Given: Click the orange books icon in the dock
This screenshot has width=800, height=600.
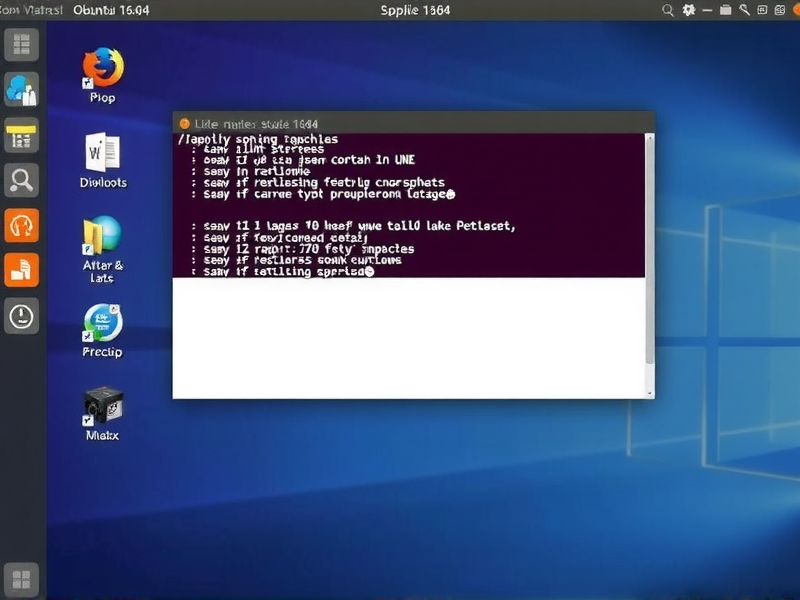Looking at the screenshot, I should 22,268.
